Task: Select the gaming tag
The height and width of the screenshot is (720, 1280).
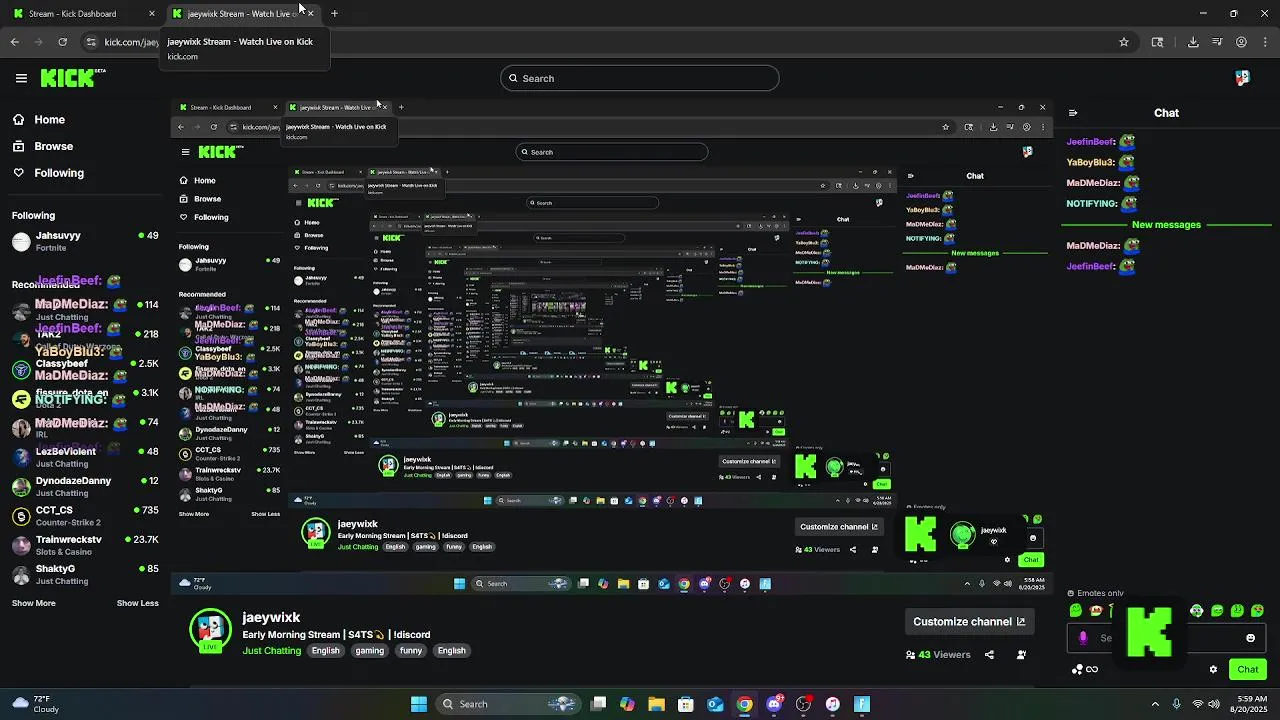Action: pyautogui.click(x=369, y=651)
